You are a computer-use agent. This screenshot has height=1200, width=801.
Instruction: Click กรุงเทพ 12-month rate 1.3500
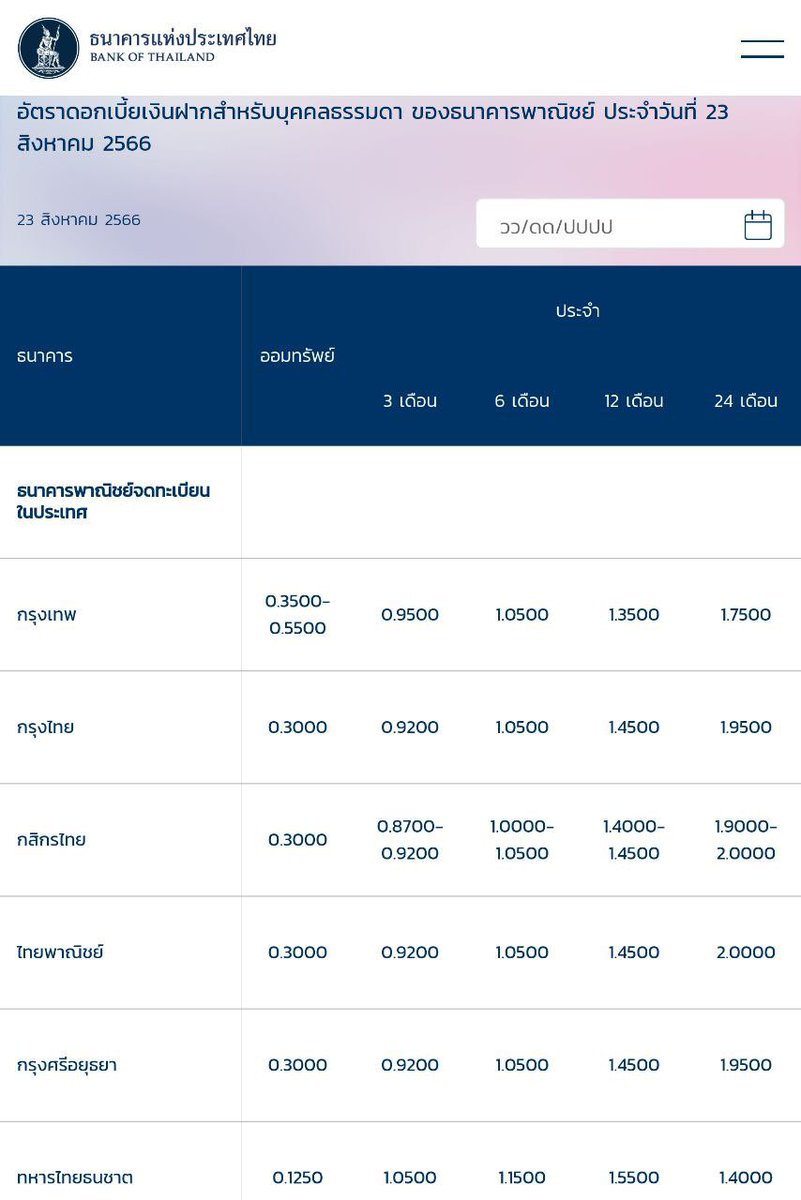click(634, 615)
